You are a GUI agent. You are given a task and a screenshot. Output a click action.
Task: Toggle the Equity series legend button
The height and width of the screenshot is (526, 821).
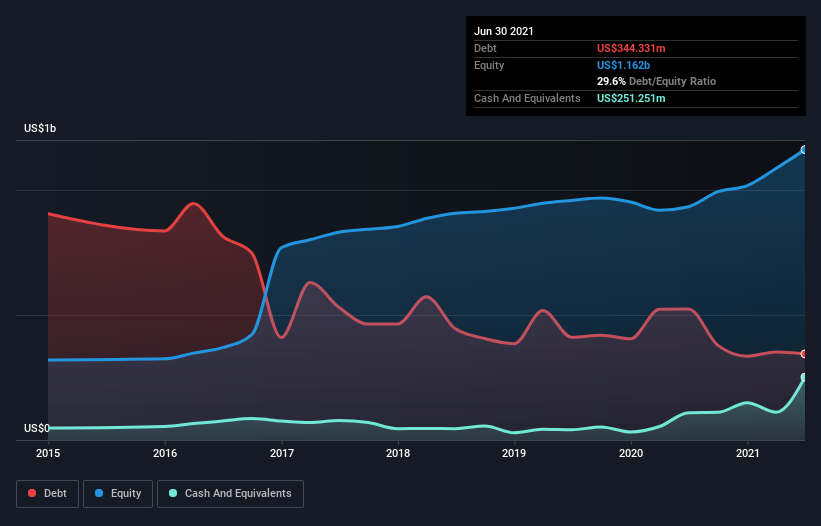[118, 494]
